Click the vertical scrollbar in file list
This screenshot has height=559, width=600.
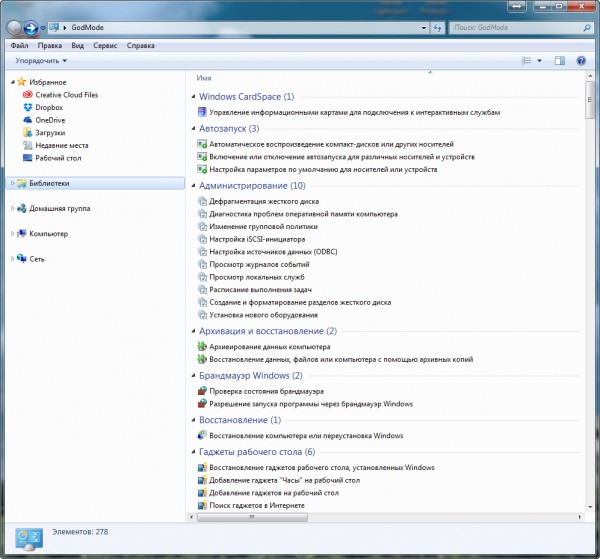589,300
